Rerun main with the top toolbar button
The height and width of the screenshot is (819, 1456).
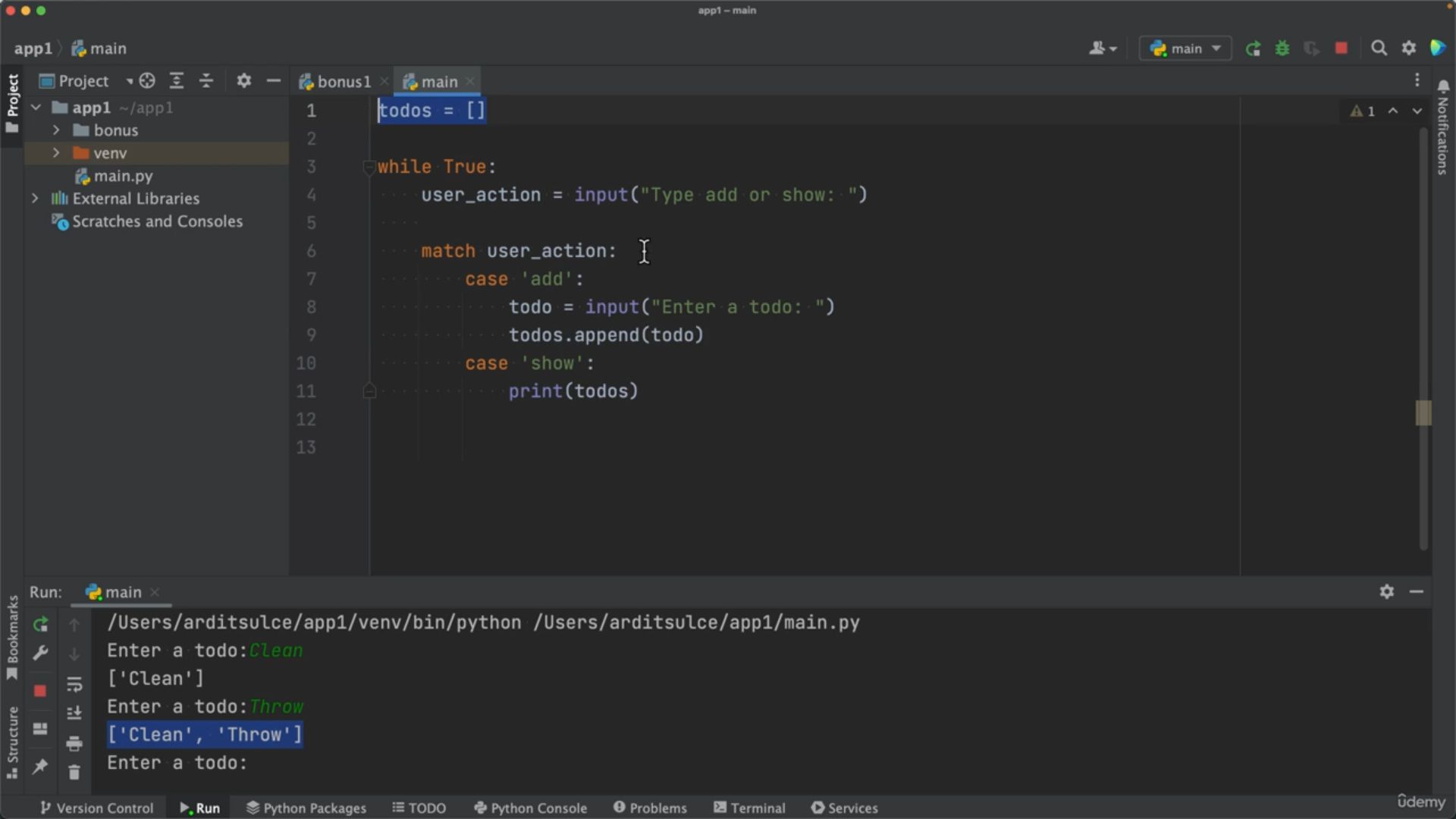(1253, 49)
